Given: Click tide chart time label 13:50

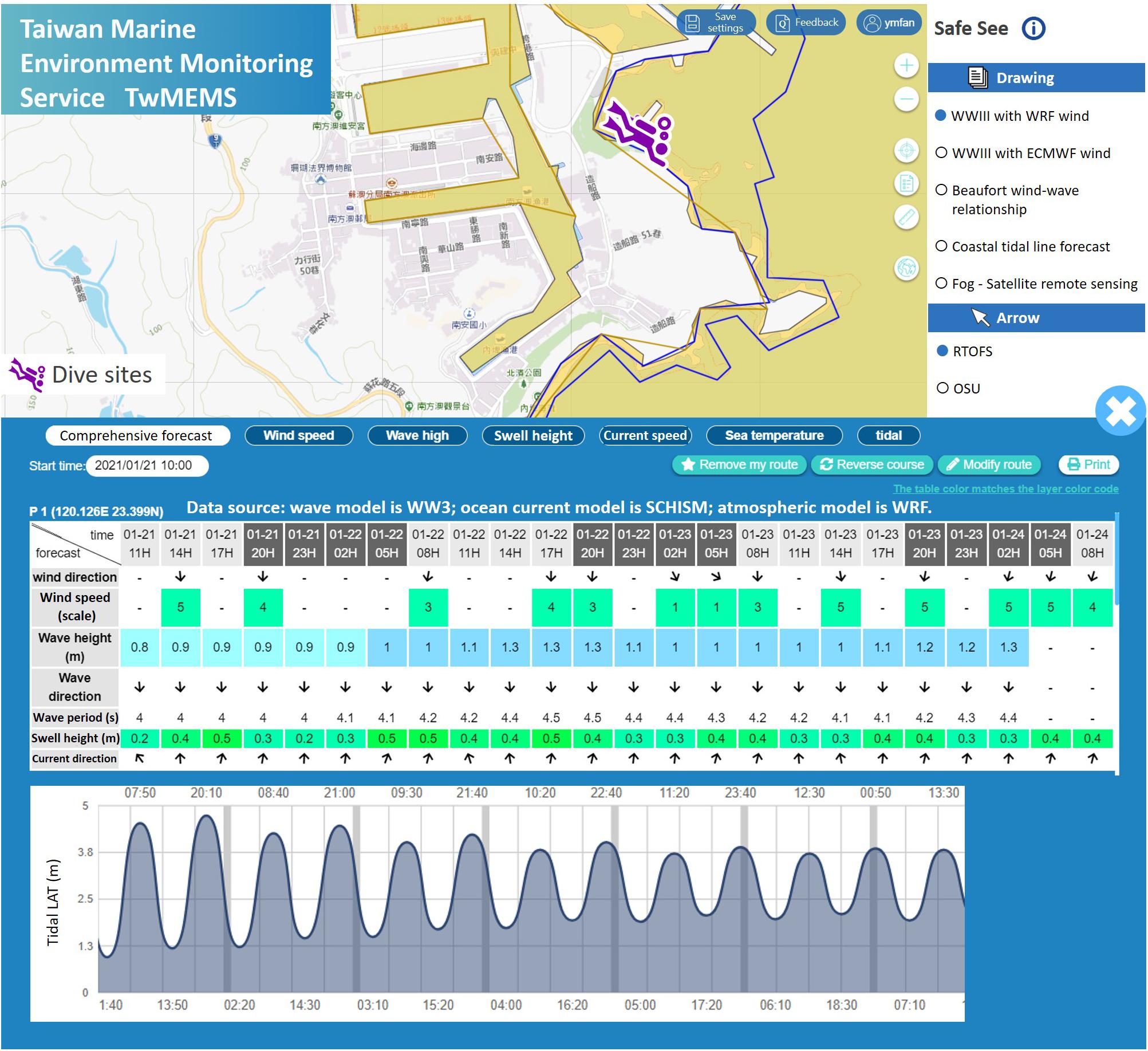Looking at the screenshot, I should click(x=172, y=1005).
